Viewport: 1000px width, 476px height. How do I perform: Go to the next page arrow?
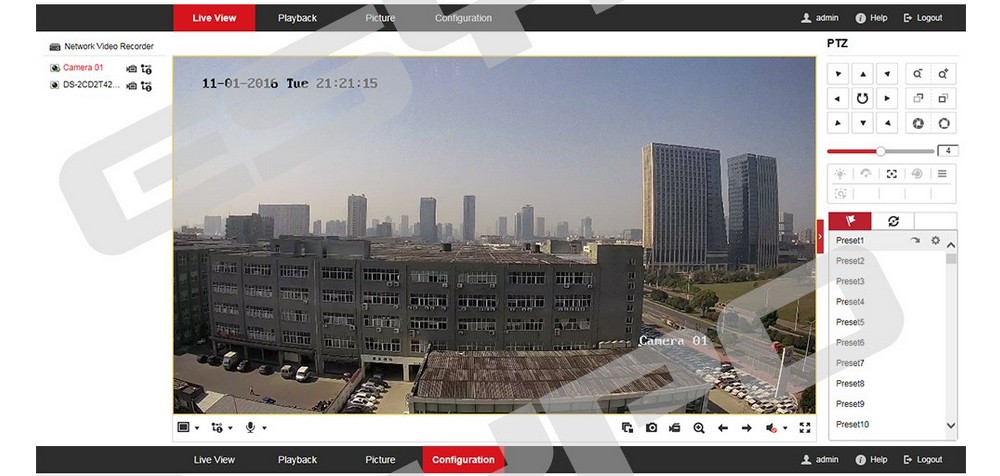(746, 428)
